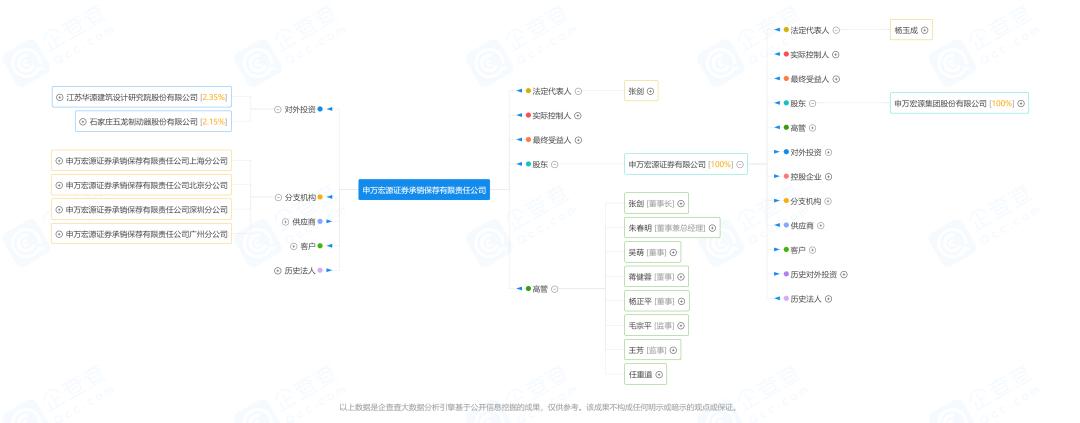Click the plus icon after 申万宏源集团股份有限公司 [100%]
The height and width of the screenshot is (423, 1080).
tap(1021, 103)
